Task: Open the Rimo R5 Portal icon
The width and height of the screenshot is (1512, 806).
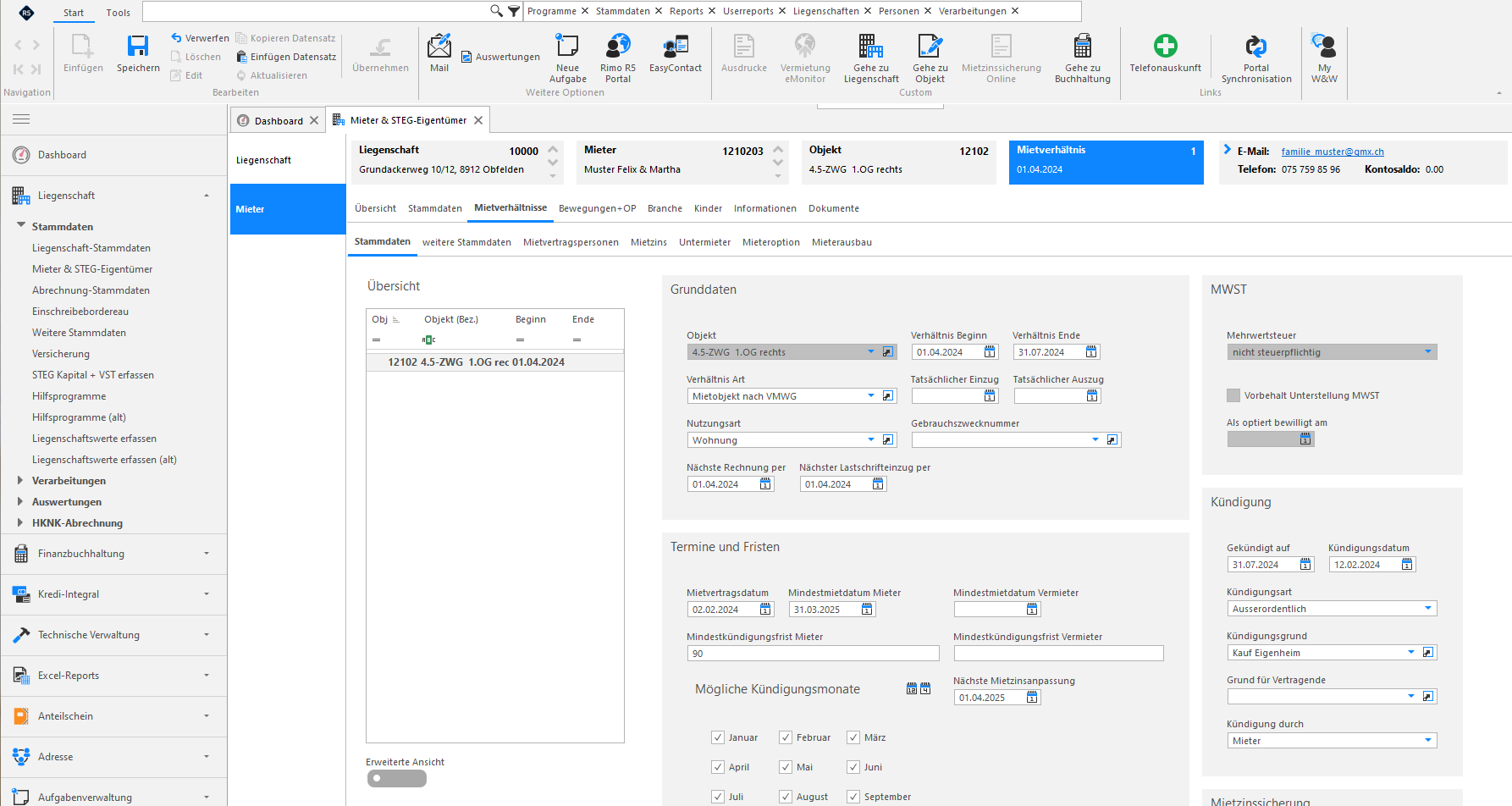Action: pyautogui.click(x=618, y=46)
